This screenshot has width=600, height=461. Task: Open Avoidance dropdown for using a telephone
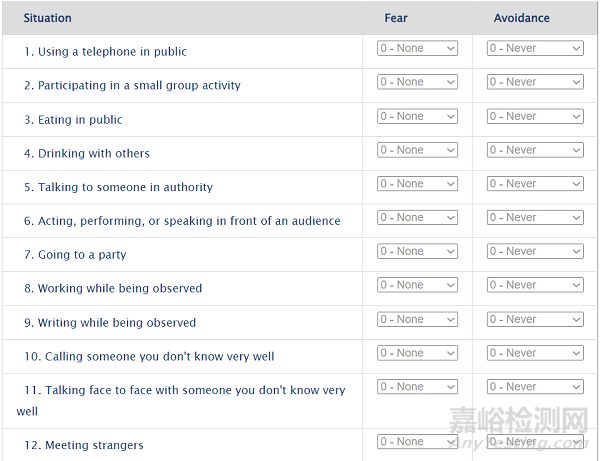click(x=535, y=48)
